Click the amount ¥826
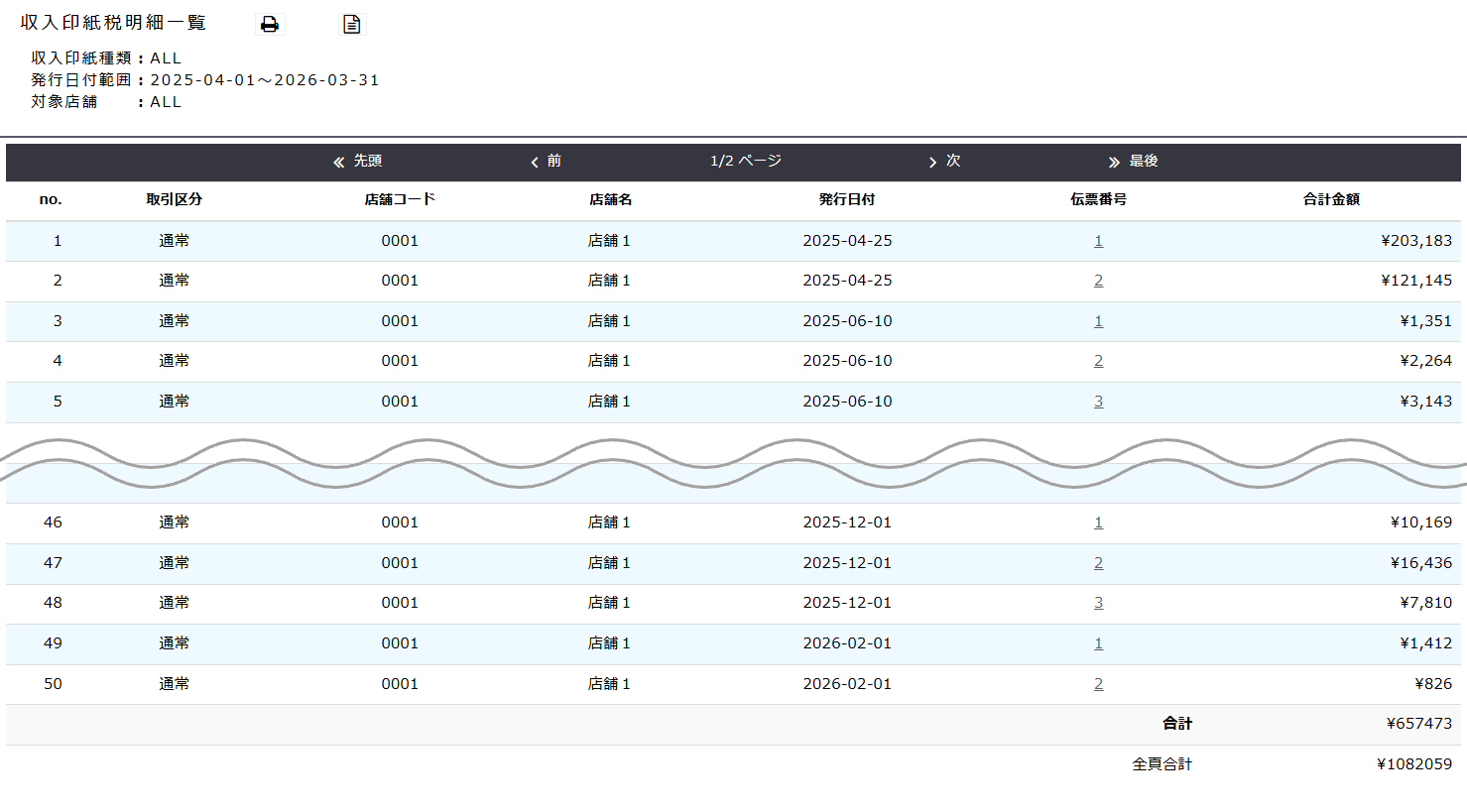Viewport: 1467px width, 812px height. click(x=1433, y=684)
